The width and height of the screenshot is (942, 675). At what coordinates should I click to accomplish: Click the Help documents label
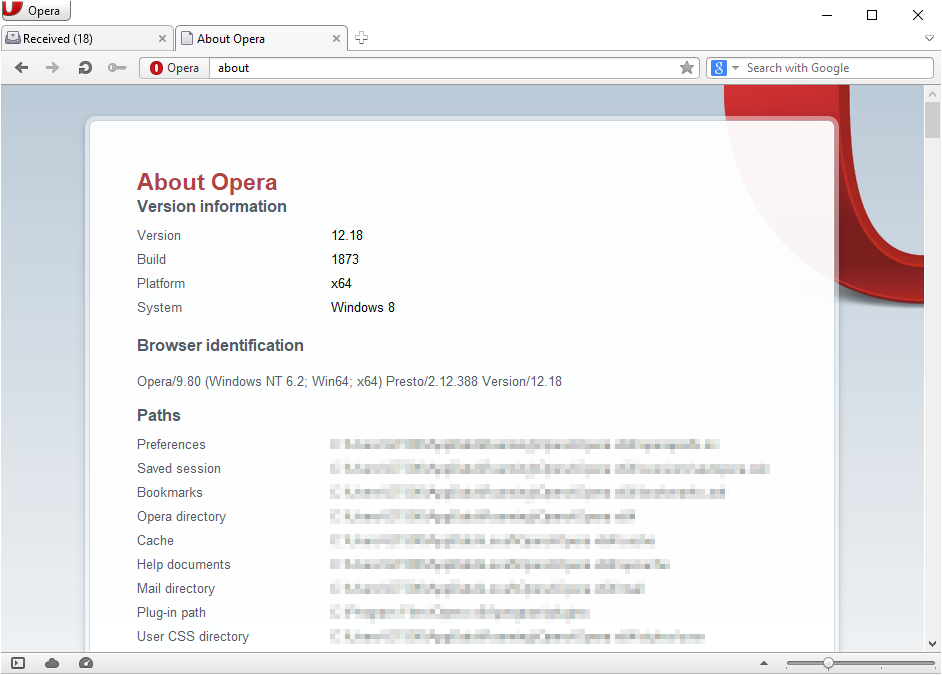click(x=183, y=565)
